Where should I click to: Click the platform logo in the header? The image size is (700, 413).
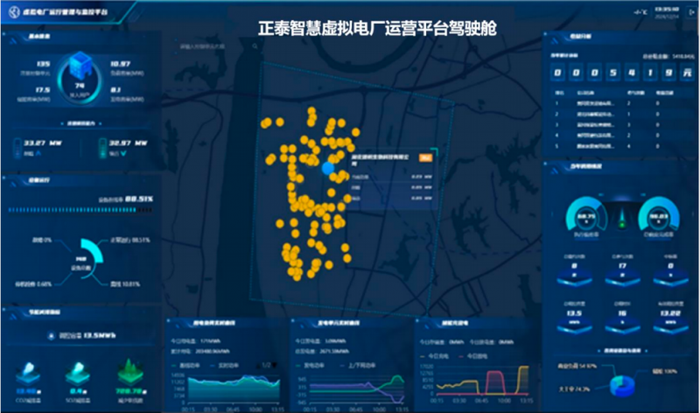coord(14,12)
